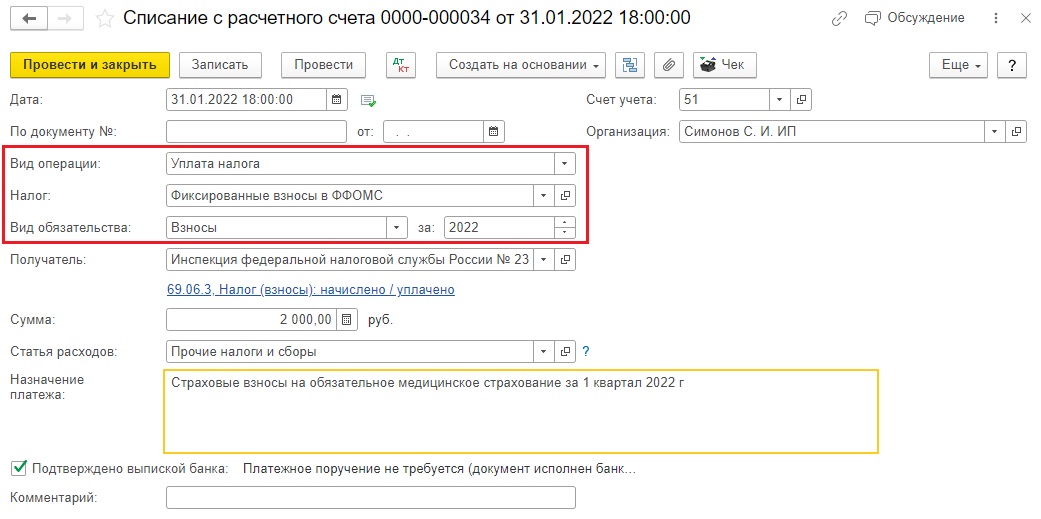This screenshot has height=519, width=1041.
Task: Open the Налог item form
Action: [x=566, y=195]
